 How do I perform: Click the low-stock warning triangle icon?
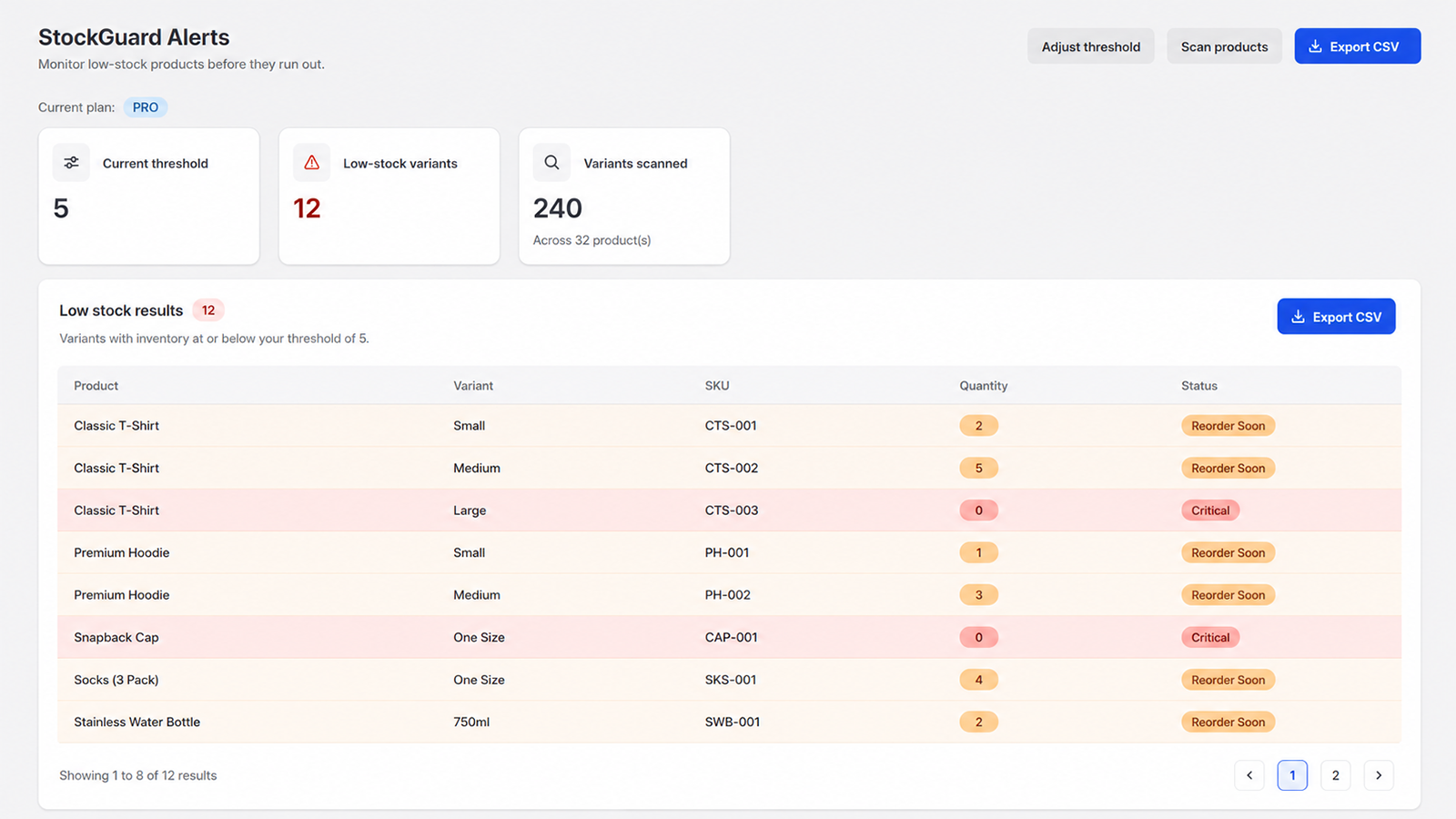311,163
